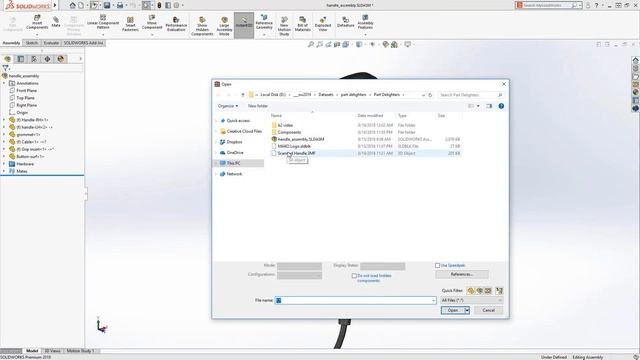Screen dimensions: 640x360
Task: Switch to the Sketch ribbon tab
Action: pyautogui.click(x=32, y=43)
